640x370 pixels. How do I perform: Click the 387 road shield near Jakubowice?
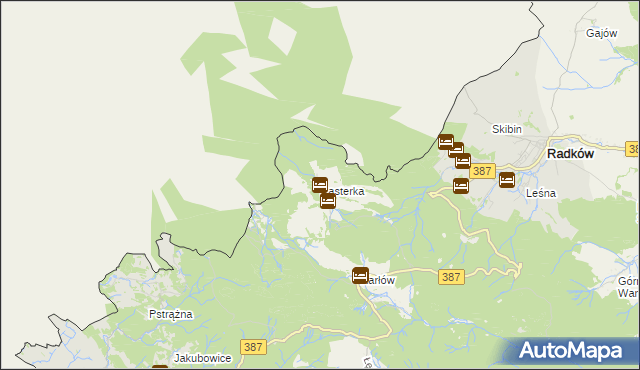pos(253,347)
